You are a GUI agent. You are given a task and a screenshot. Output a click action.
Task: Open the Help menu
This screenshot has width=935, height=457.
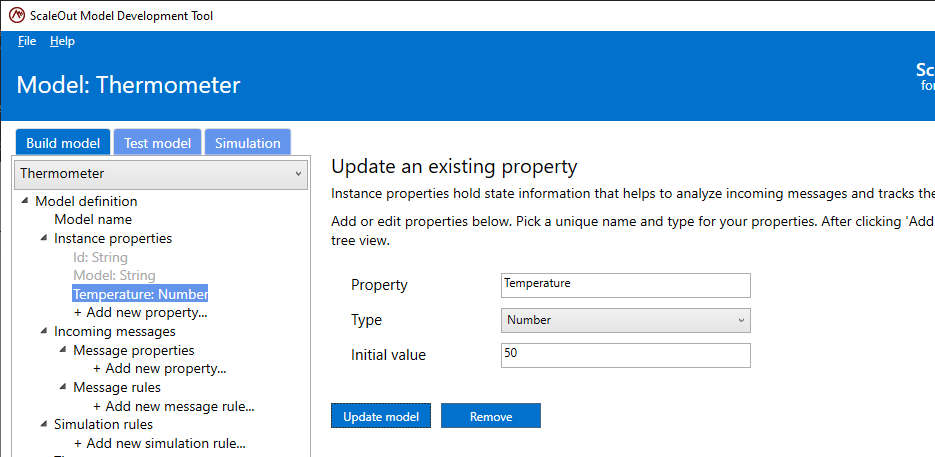pos(62,41)
